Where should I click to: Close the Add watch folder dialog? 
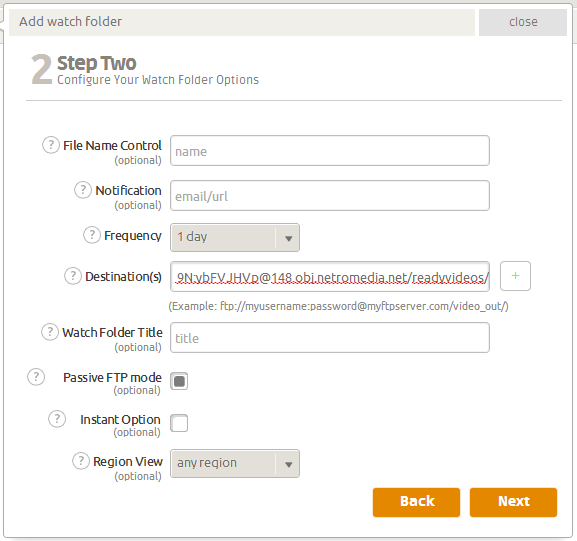(523, 22)
